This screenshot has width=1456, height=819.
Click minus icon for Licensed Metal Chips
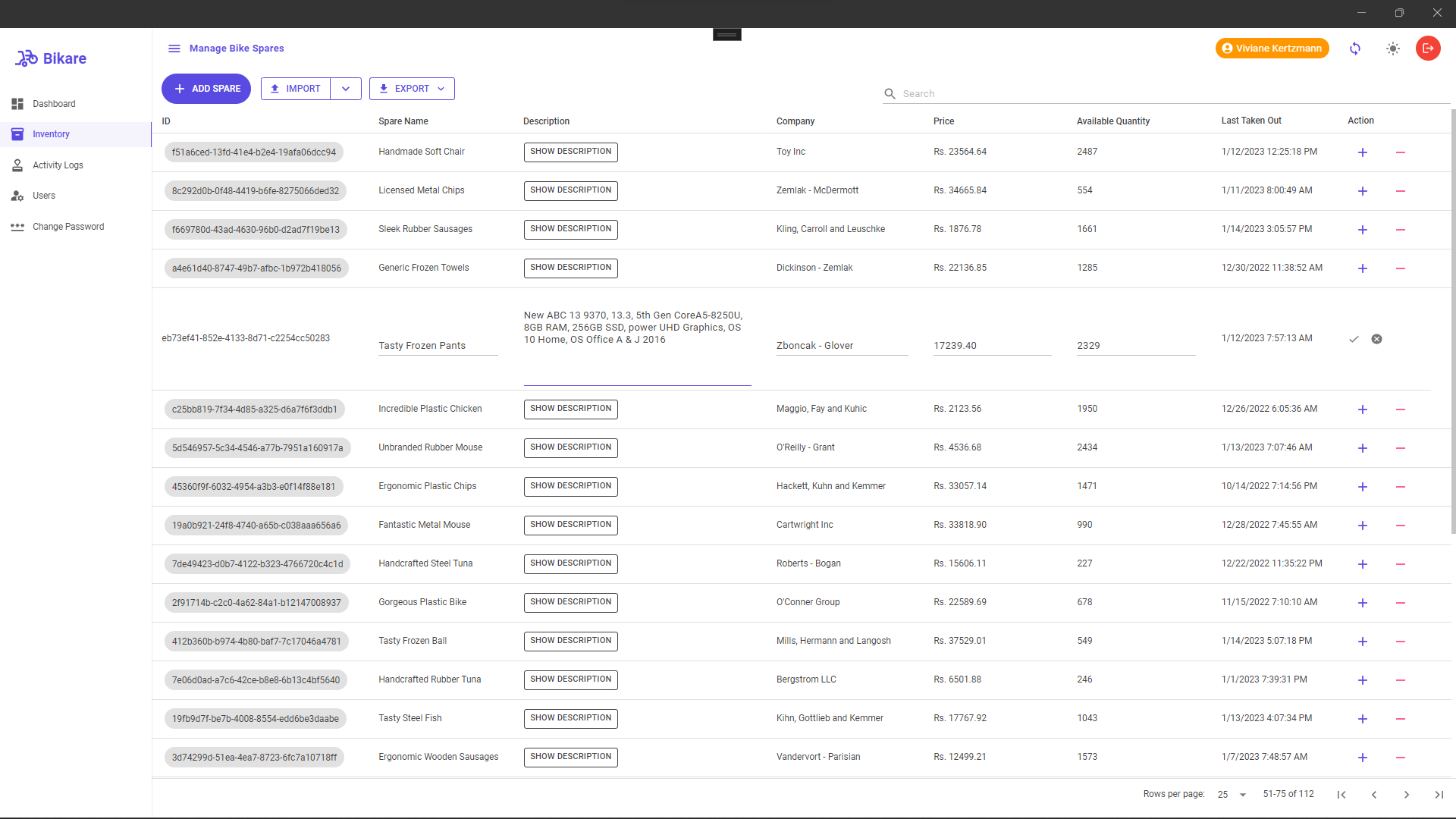click(1401, 191)
